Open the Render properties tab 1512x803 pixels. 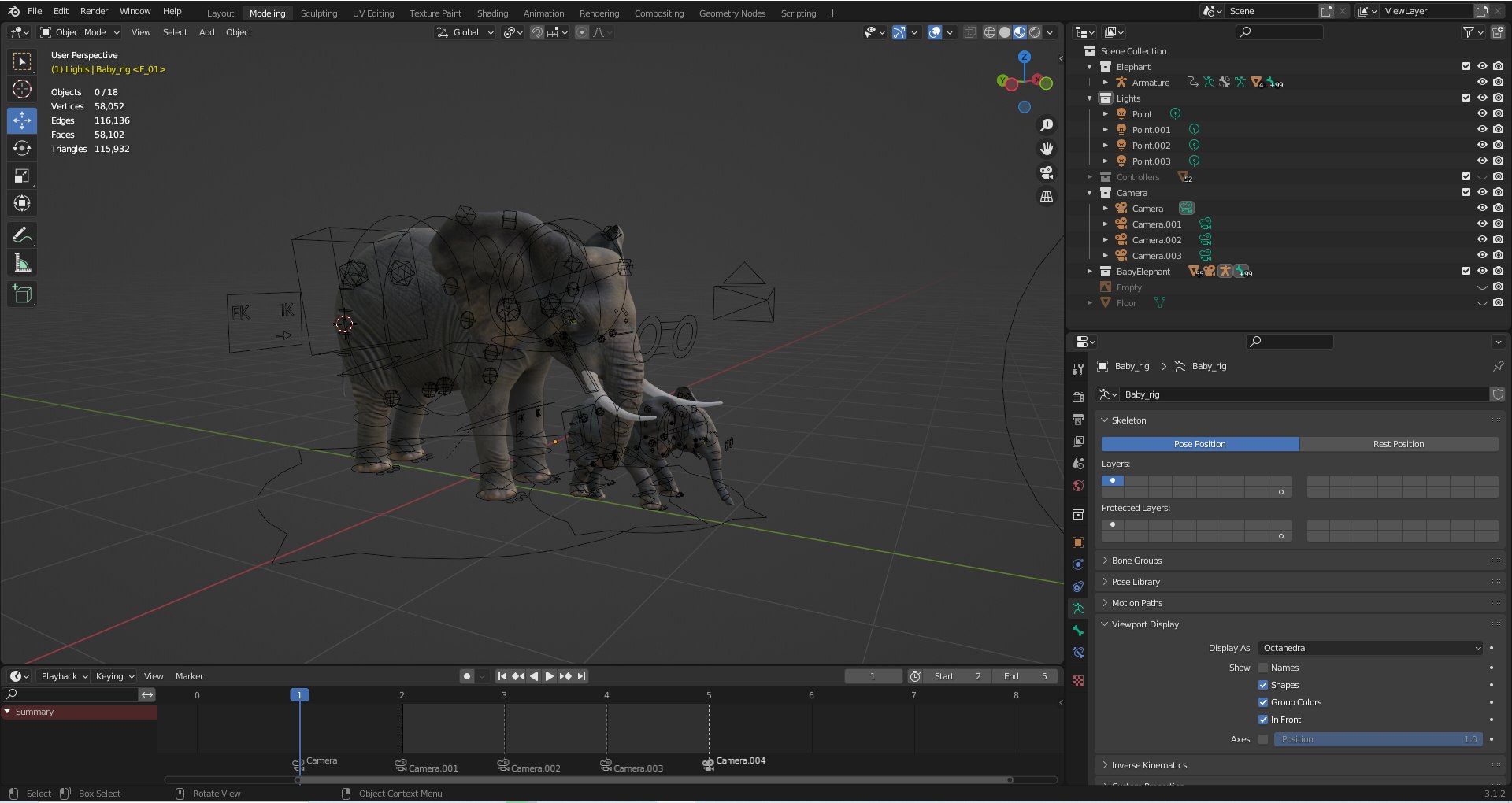1078,398
